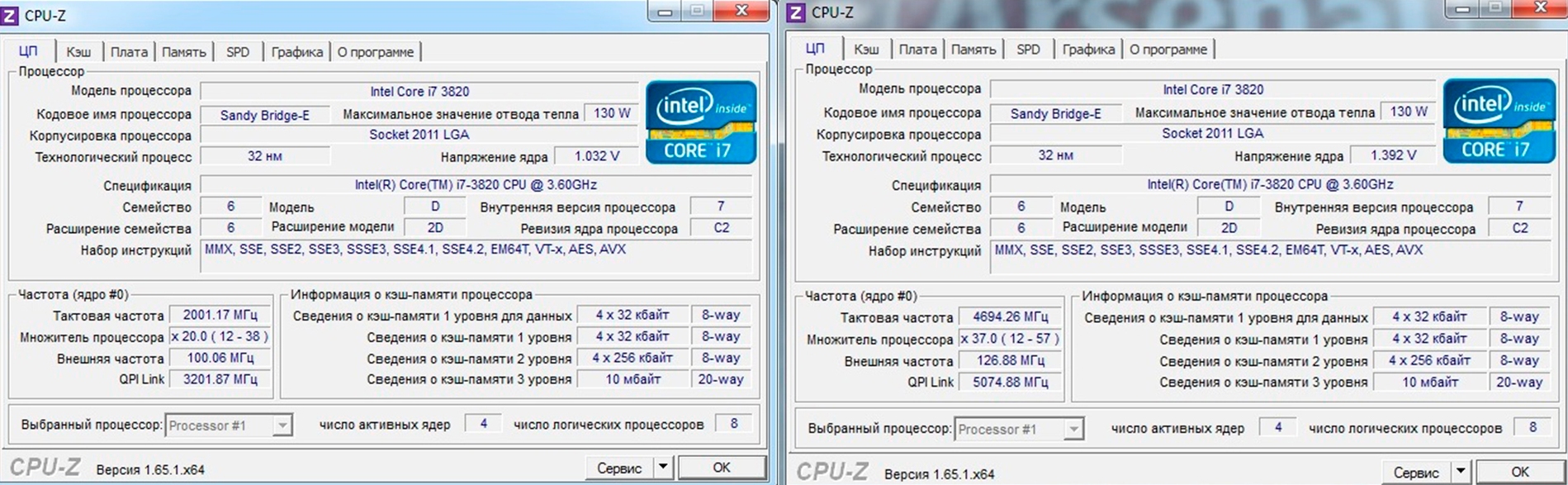Image resolution: width=1568 pixels, height=485 pixels.
Task: Switch to Плата tab in right window
Action: (x=917, y=50)
